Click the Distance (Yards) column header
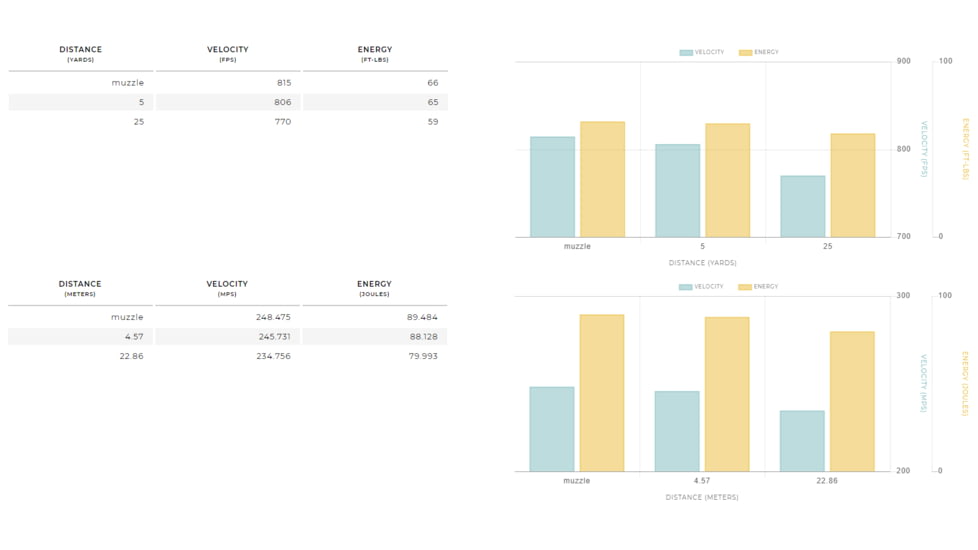 [x=80, y=54]
